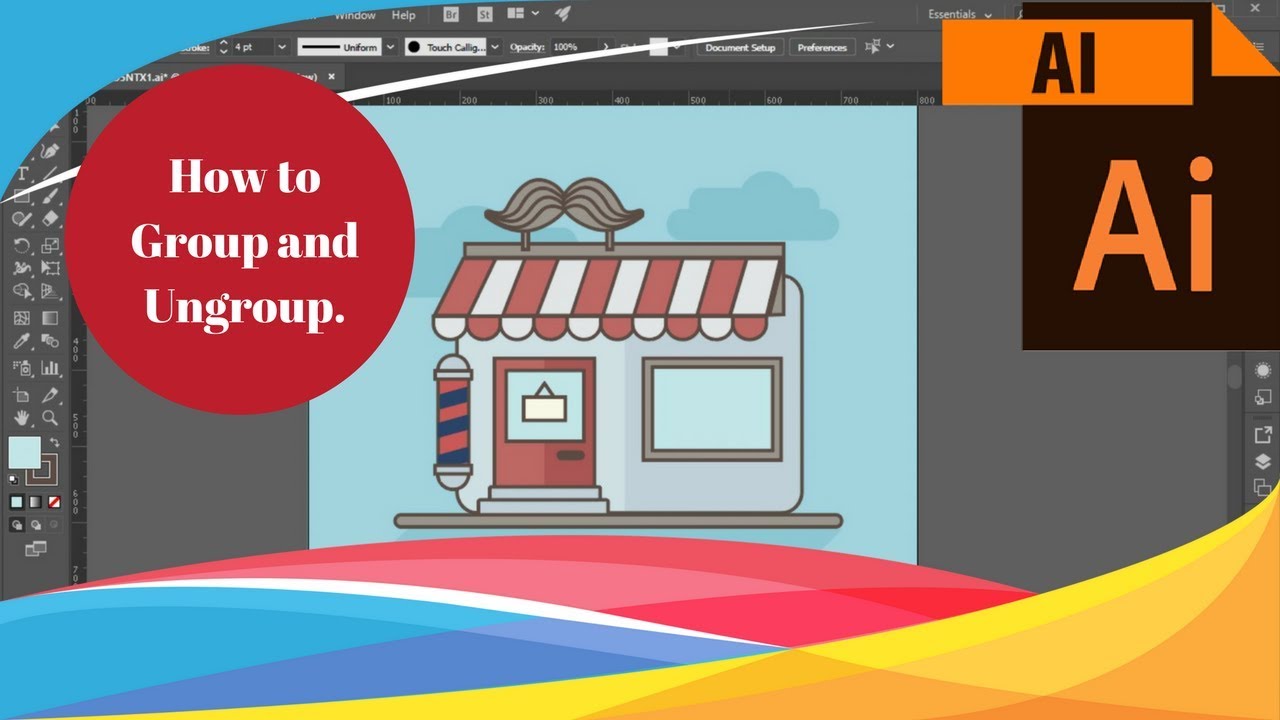The image size is (1280, 720).
Task: Select the Symbol Sprayer tool
Action: 22,368
